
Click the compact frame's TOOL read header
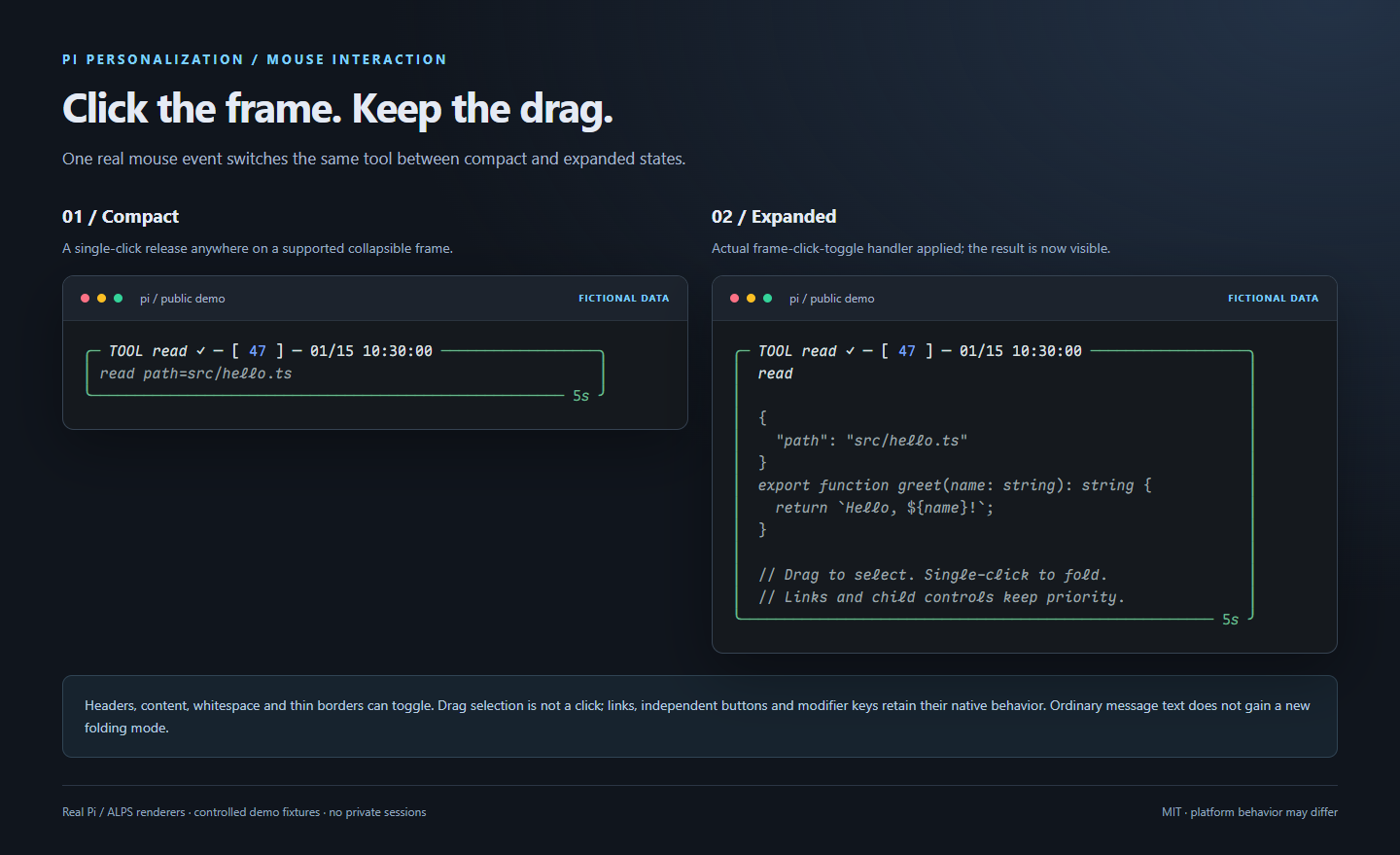tap(148, 351)
